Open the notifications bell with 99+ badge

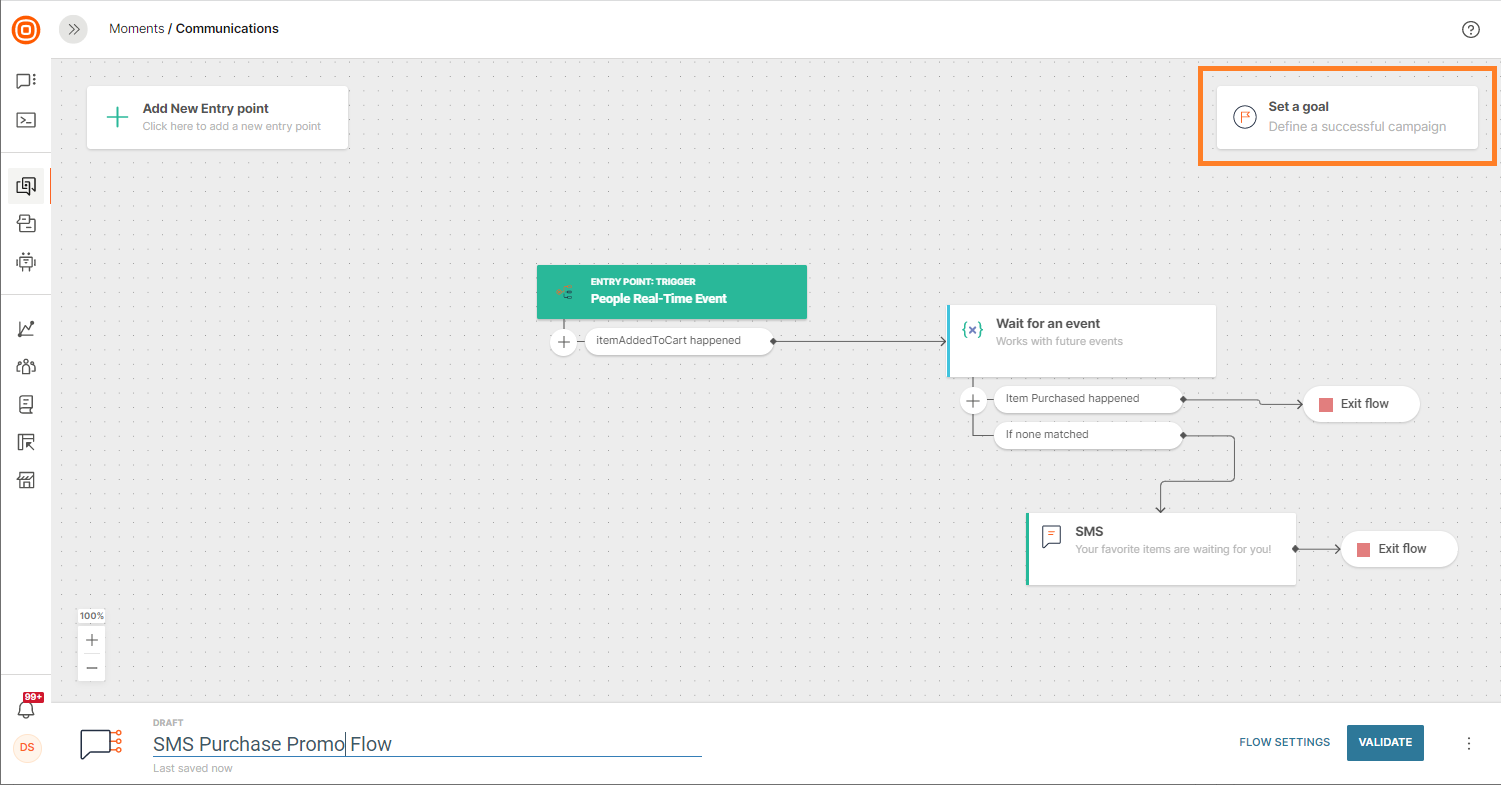[x=26, y=709]
